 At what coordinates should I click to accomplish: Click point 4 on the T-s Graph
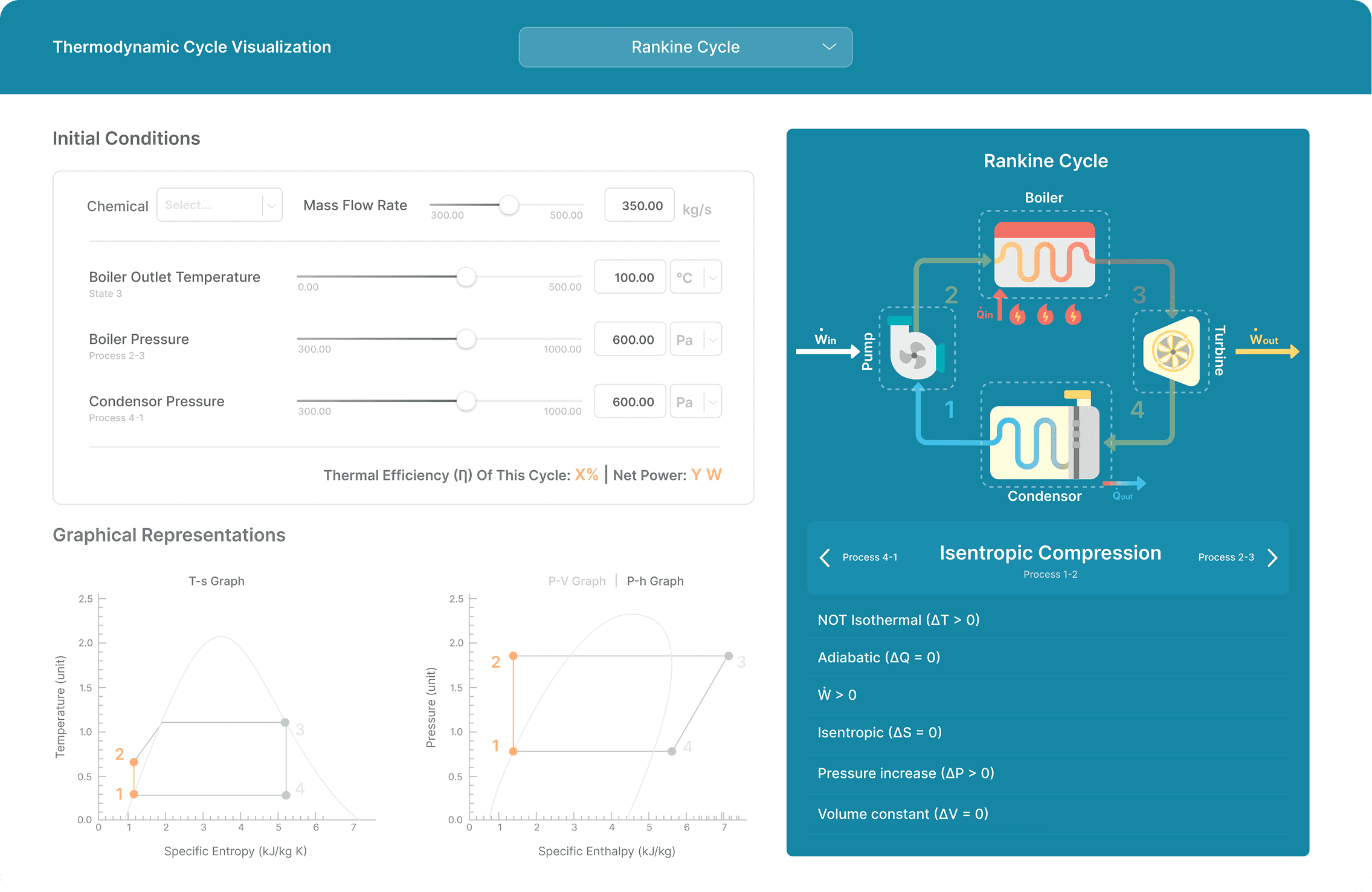[x=286, y=795]
